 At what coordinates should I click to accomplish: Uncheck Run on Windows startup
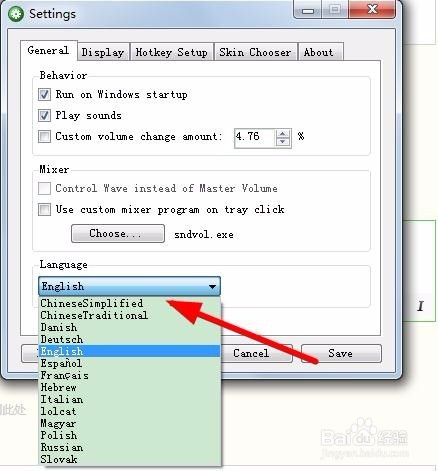click(x=44, y=94)
